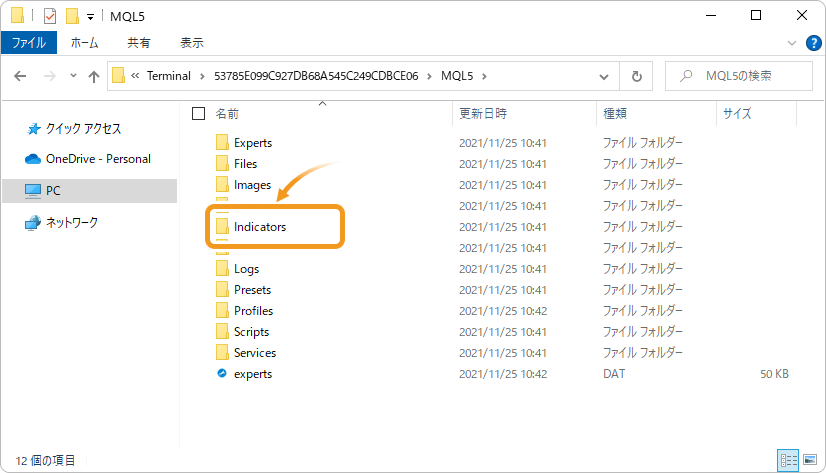The image size is (826, 473).
Task: Sort by the 名前 column header
Action: [x=227, y=113]
